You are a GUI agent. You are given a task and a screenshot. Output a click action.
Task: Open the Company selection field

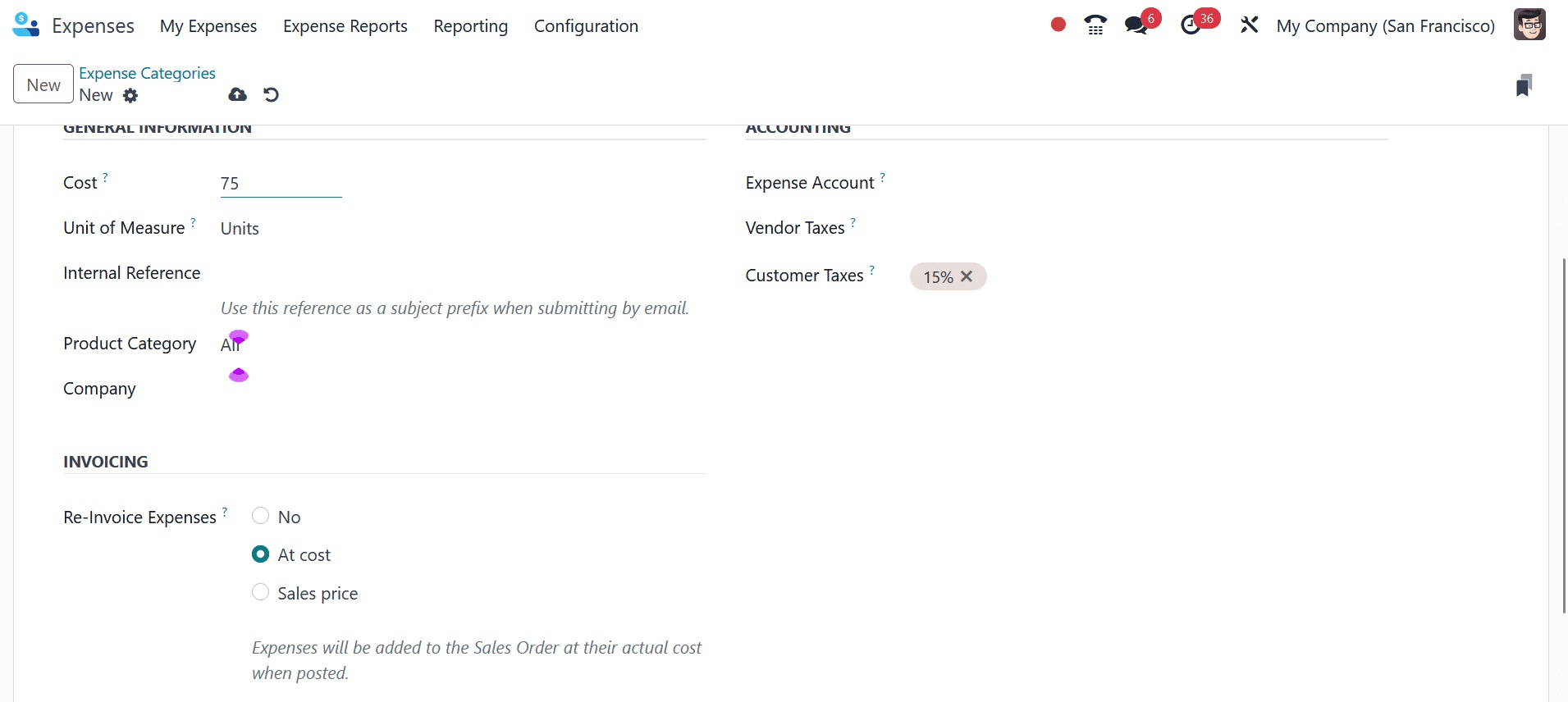point(463,390)
